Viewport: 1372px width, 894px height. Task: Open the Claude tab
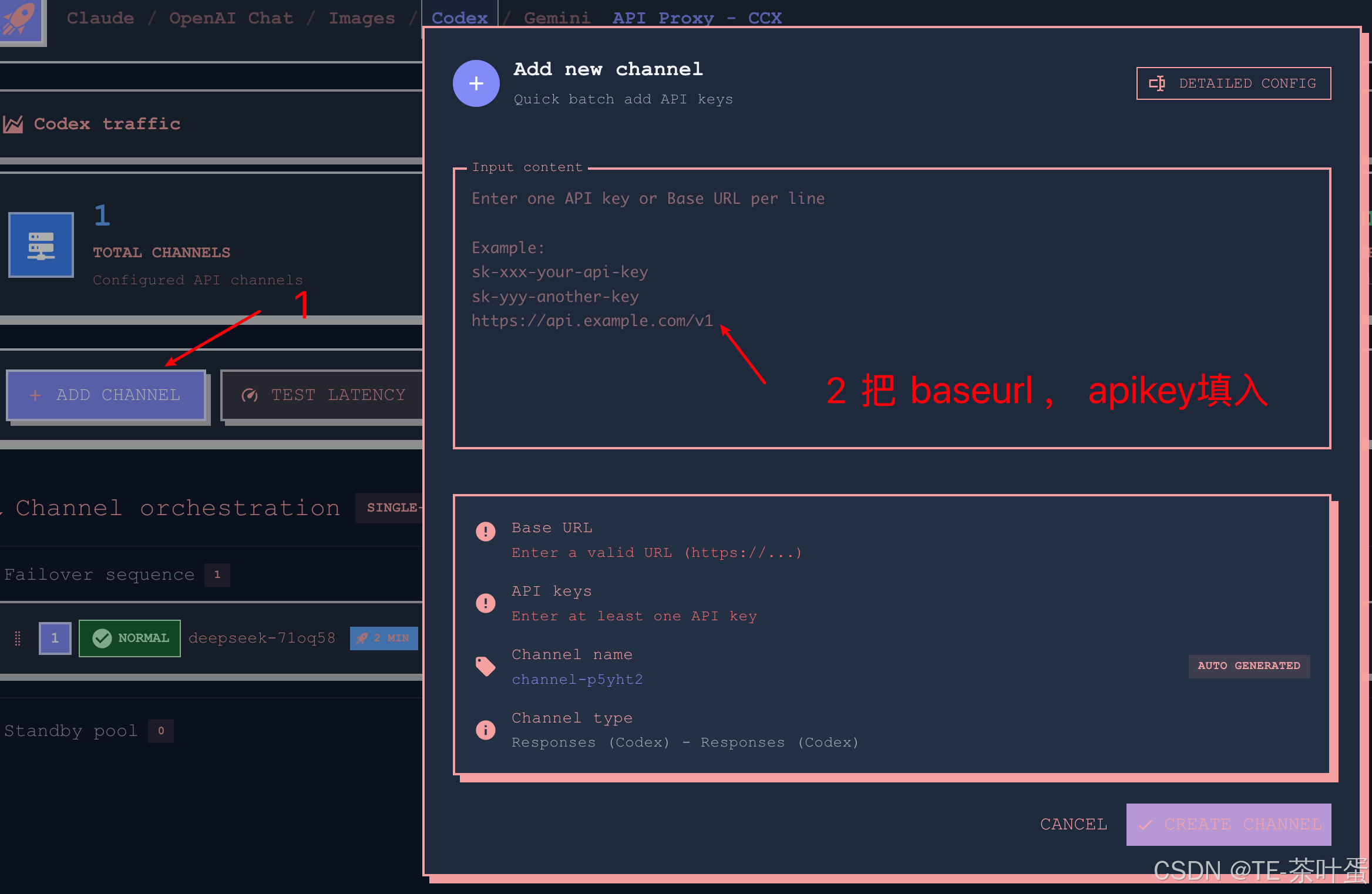(100, 18)
